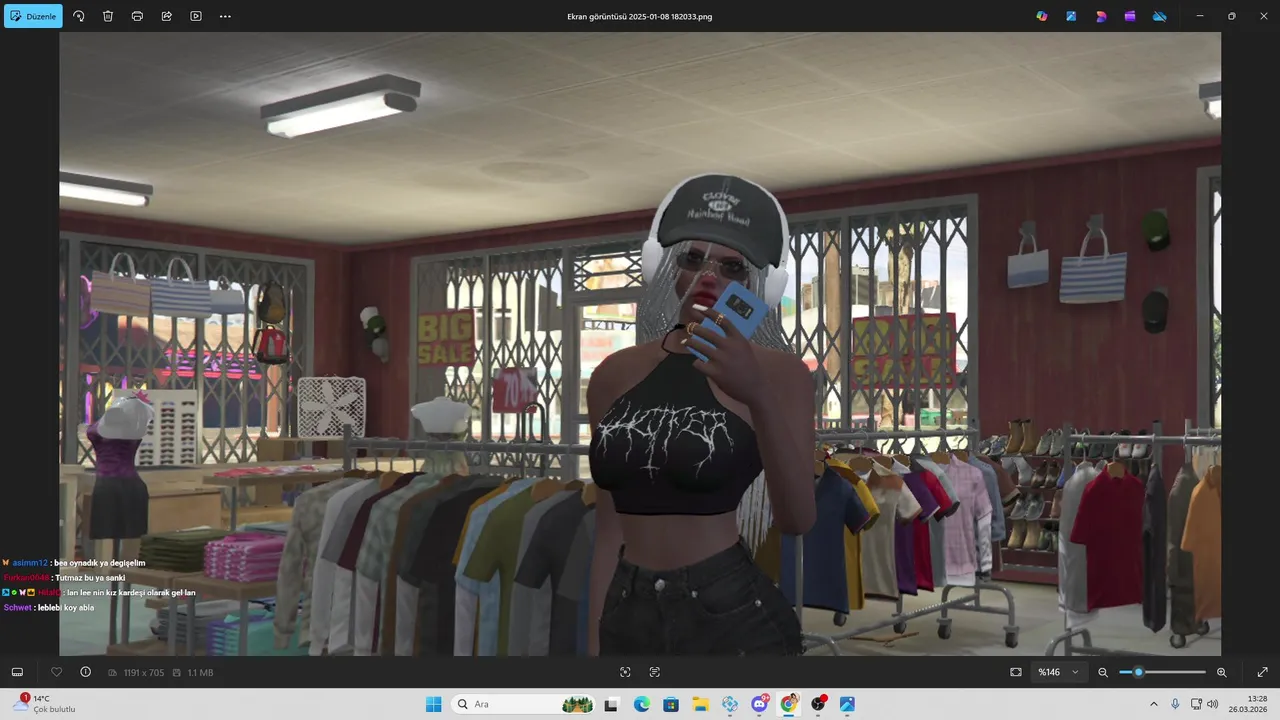
Task: Open File Explorer from the taskbar
Action: (x=700, y=704)
